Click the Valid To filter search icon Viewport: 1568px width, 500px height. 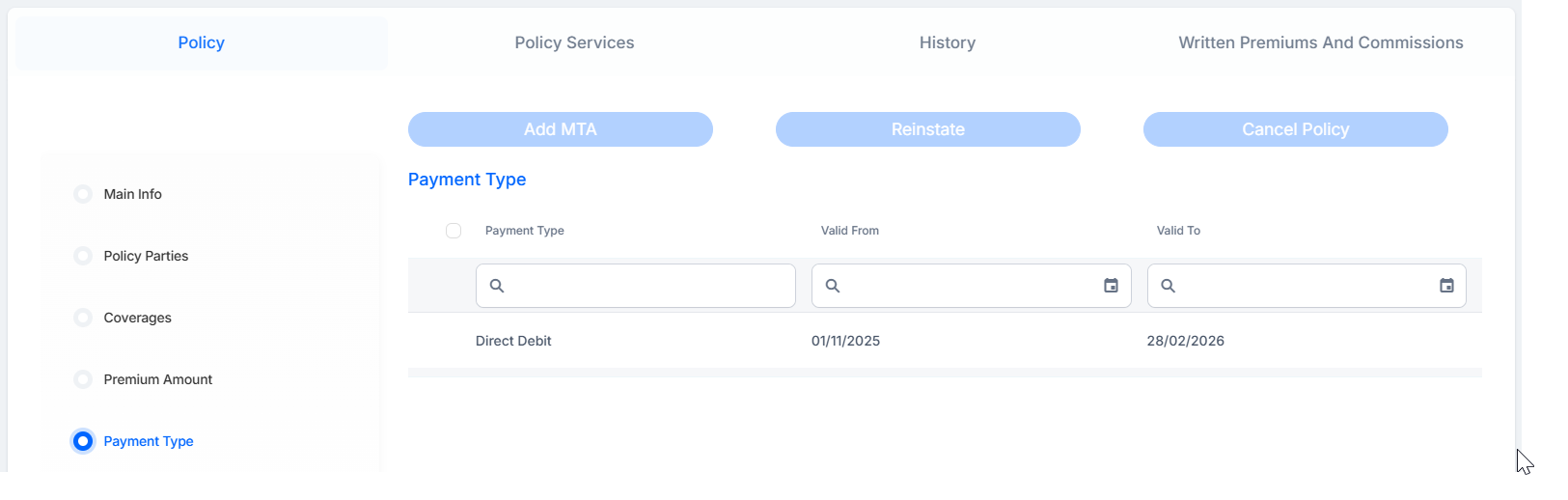click(1168, 286)
